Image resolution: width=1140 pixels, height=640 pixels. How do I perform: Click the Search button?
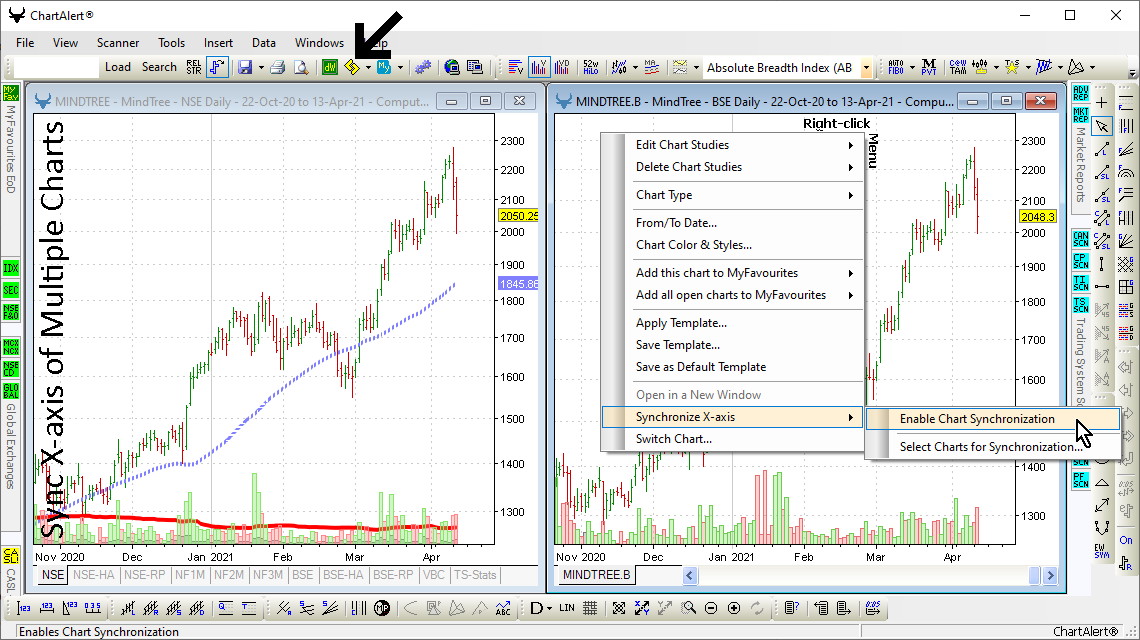(159, 67)
